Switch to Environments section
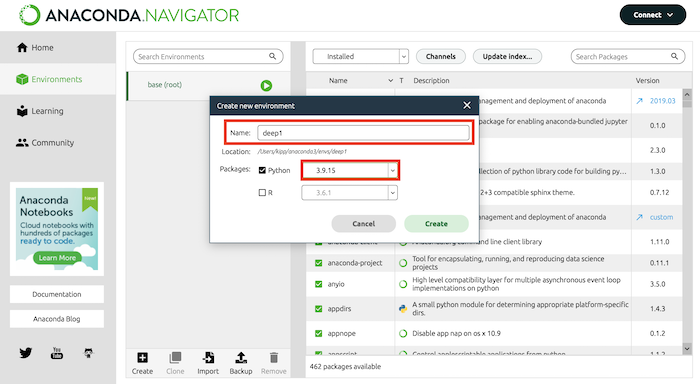700x384 pixels. tap(58, 79)
